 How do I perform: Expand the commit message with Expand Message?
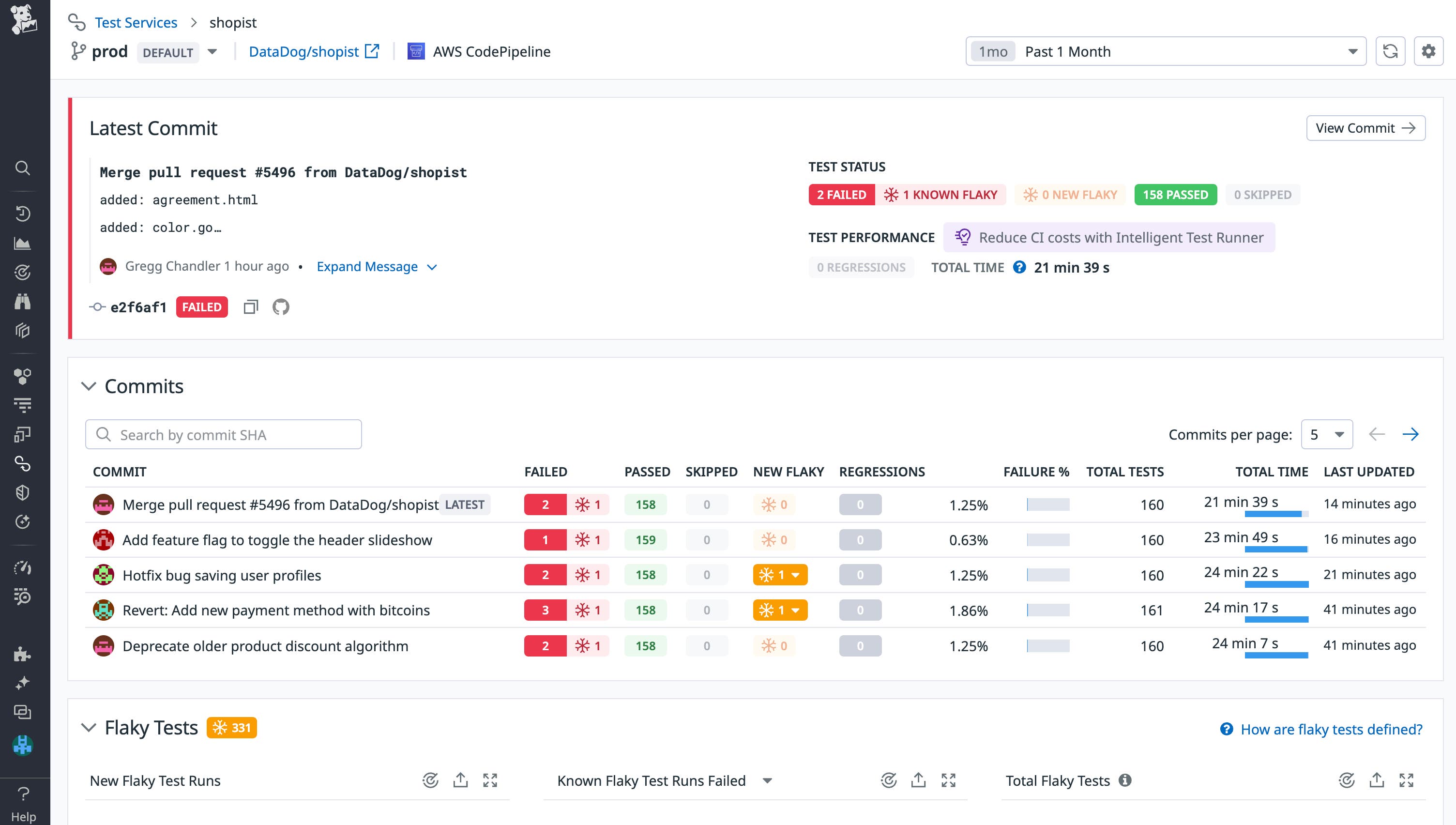[367, 266]
